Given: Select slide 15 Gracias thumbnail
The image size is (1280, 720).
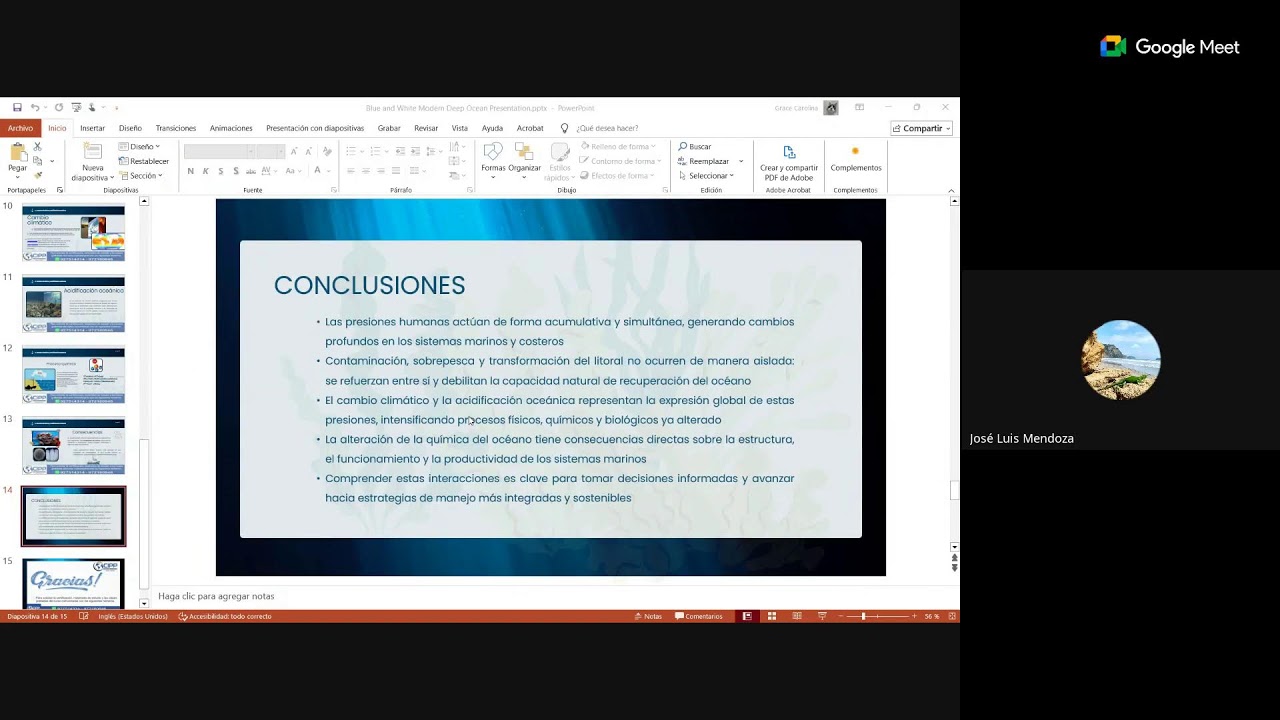Looking at the screenshot, I should pyautogui.click(x=74, y=583).
